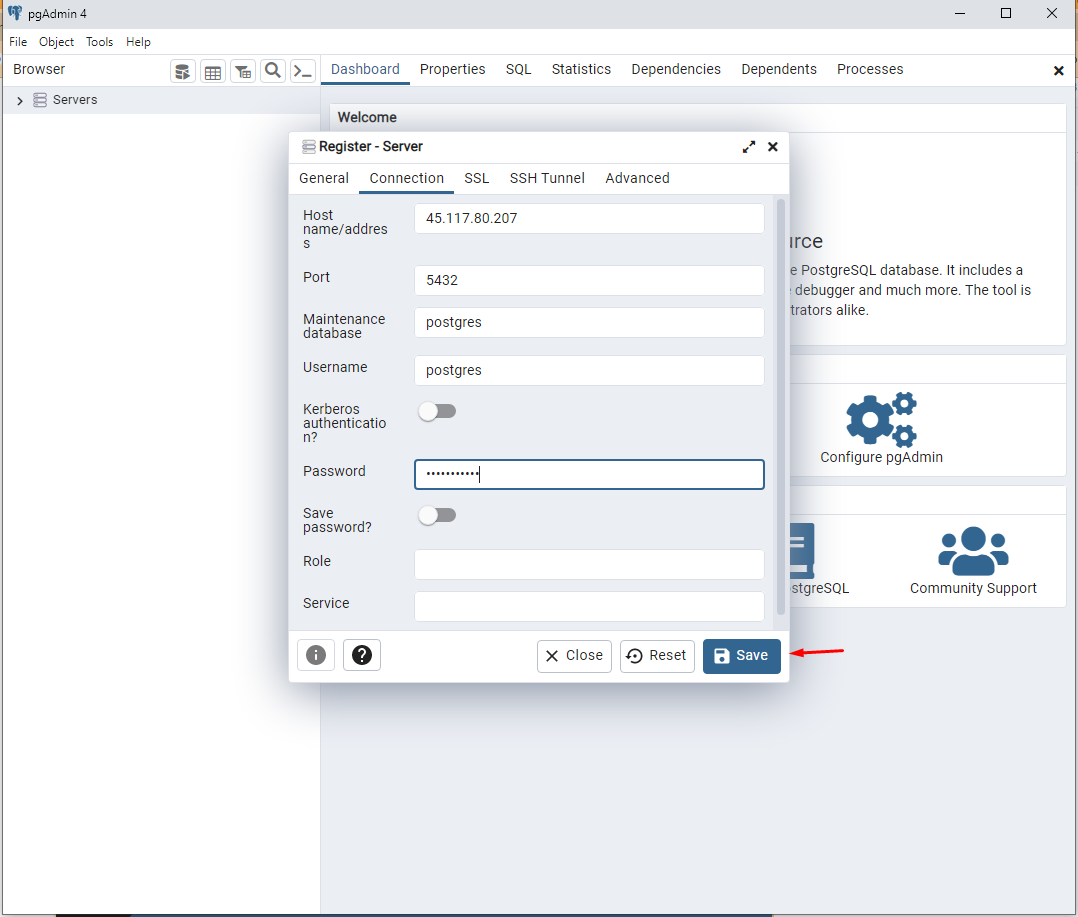Click the Browser panel title

pyautogui.click(x=39, y=69)
